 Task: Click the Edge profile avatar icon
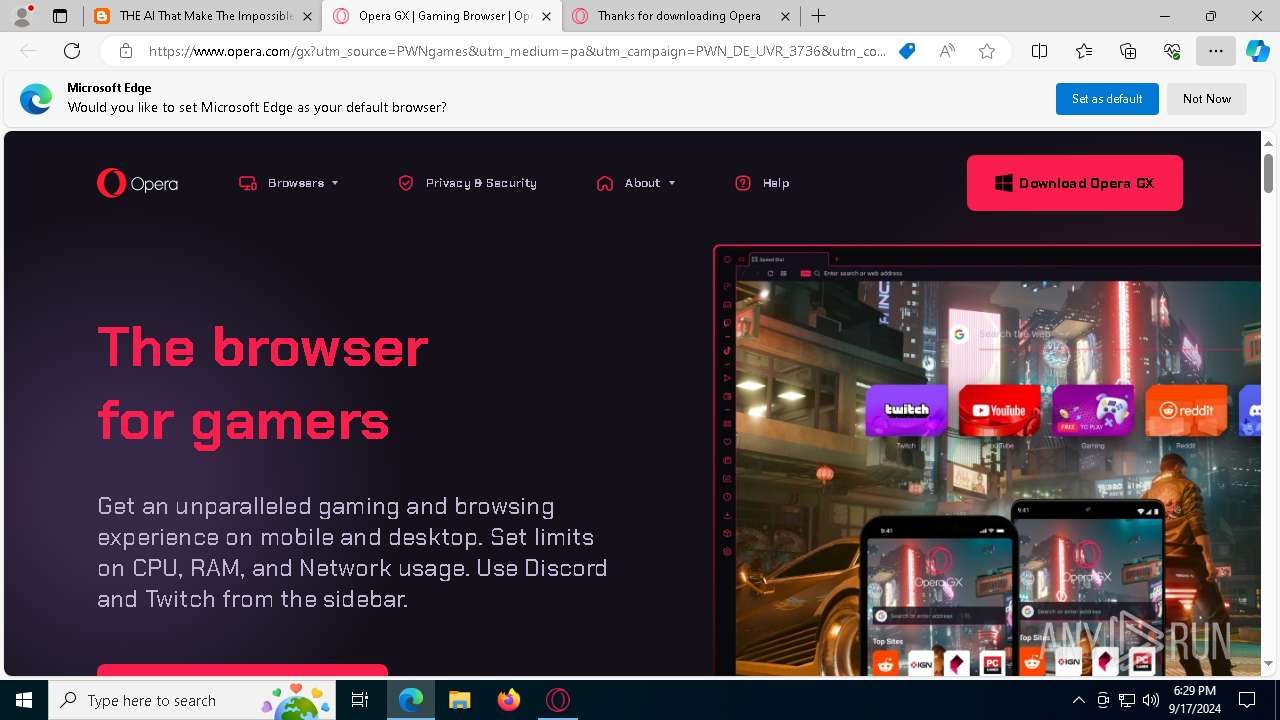(21, 16)
